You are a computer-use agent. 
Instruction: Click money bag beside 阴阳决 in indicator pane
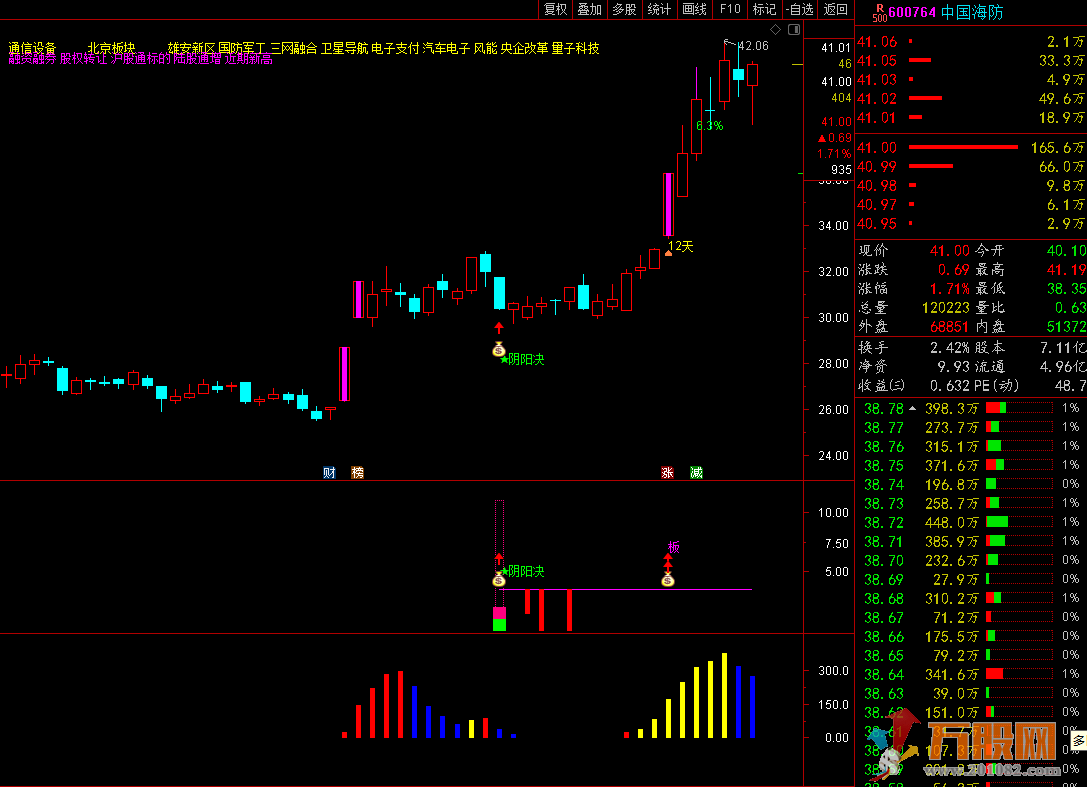pos(499,580)
